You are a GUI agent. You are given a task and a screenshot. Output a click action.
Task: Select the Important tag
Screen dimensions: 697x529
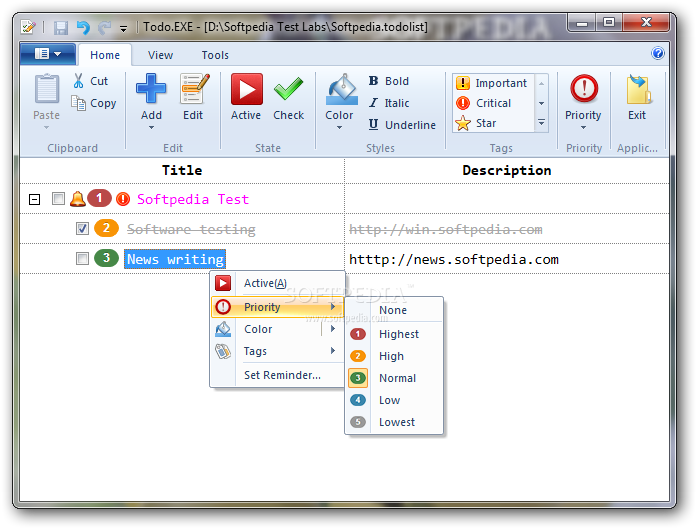[492, 83]
